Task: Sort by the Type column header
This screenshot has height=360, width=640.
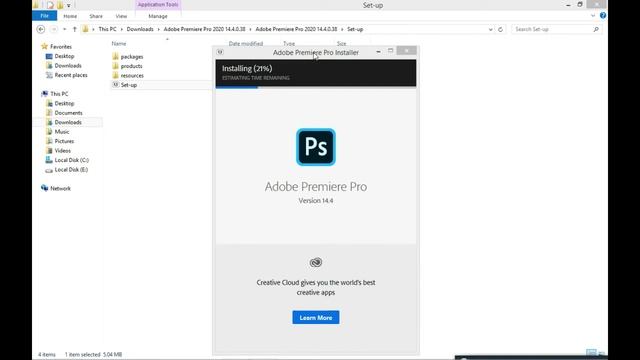Action: pyautogui.click(x=289, y=43)
